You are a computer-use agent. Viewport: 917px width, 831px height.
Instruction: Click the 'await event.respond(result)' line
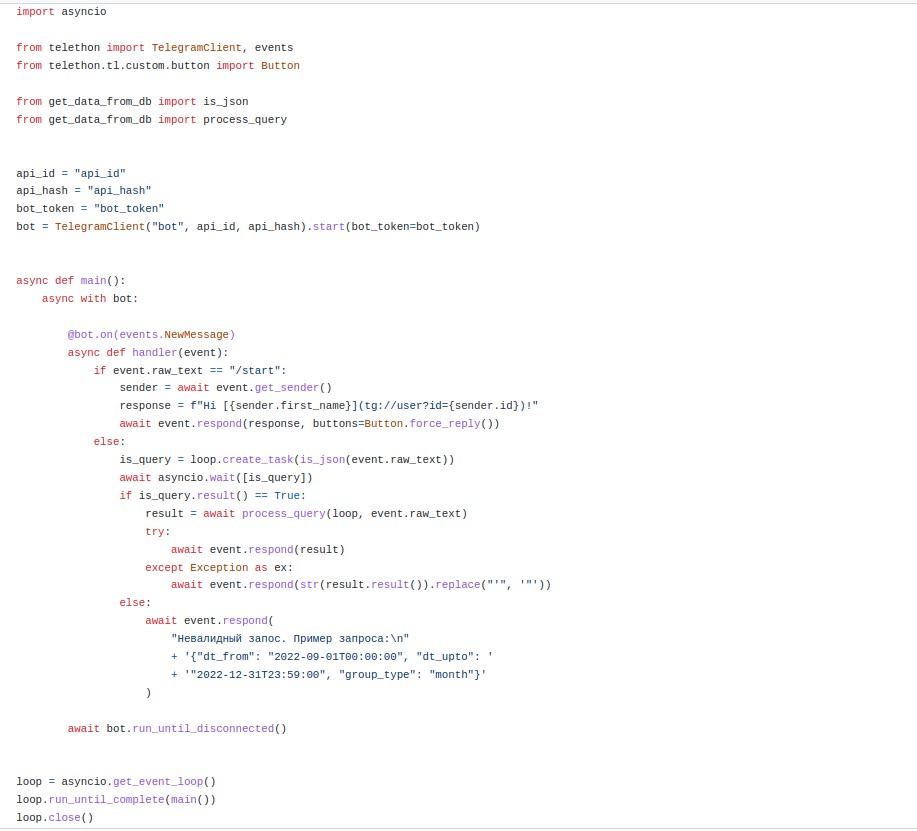[x=258, y=550]
